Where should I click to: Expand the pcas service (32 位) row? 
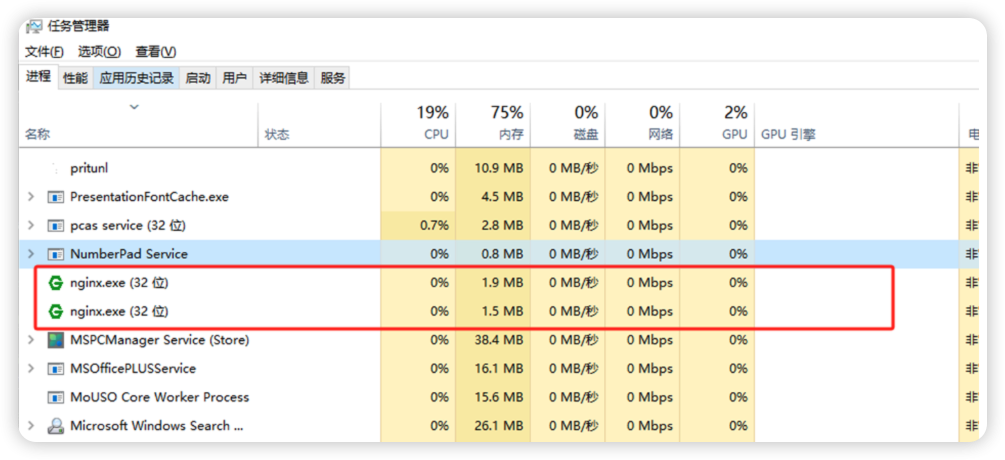(31, 226)
